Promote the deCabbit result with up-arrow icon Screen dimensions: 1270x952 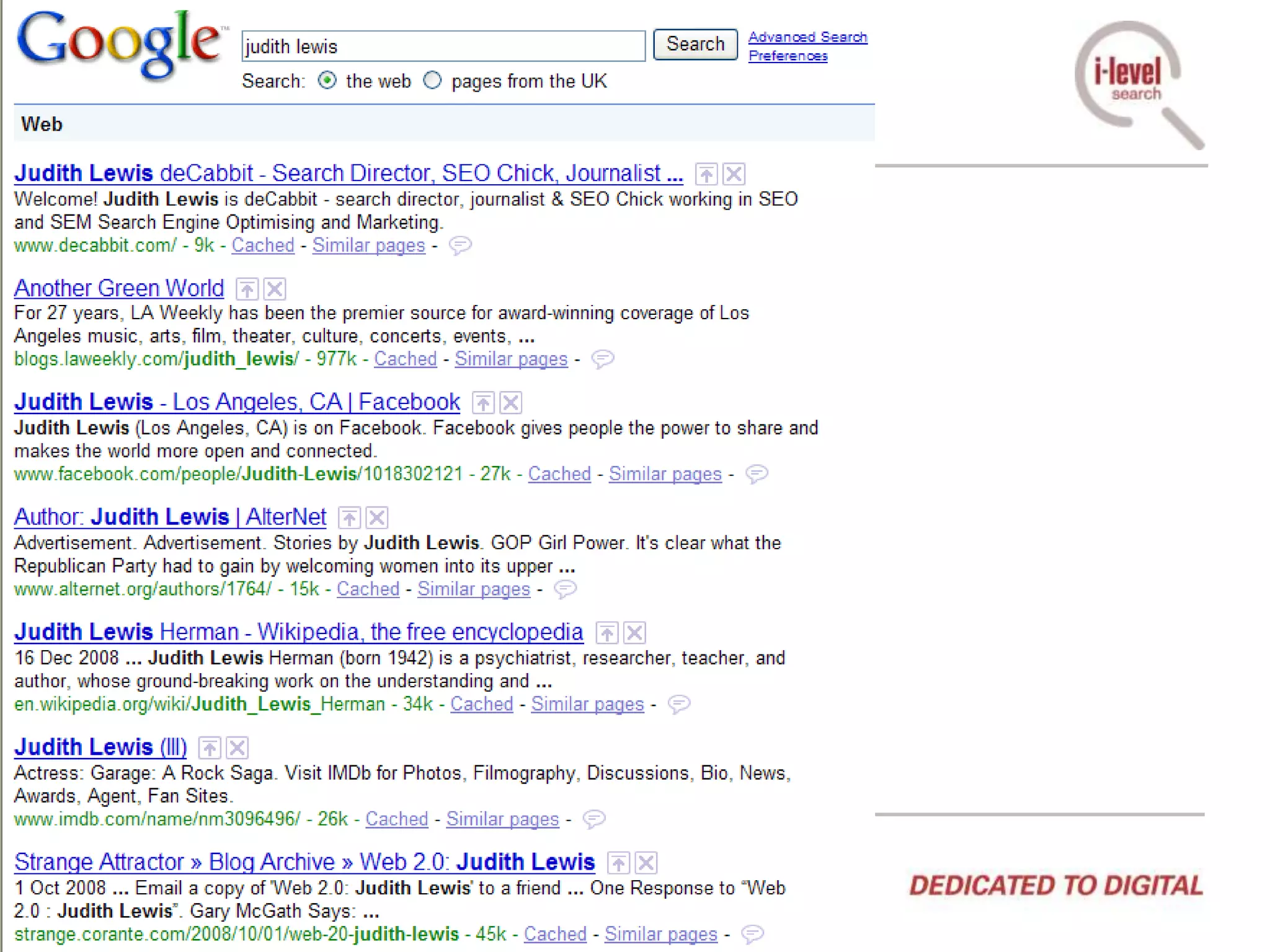(706, 174)
